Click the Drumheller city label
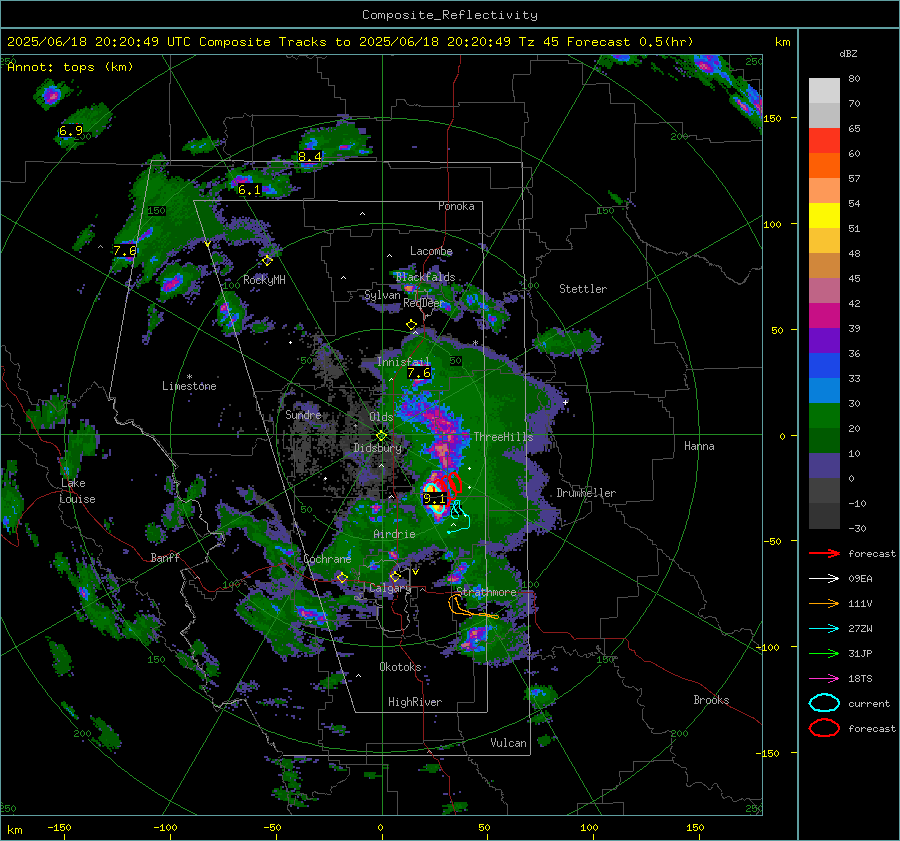900x841 pixels. (586, 493)
